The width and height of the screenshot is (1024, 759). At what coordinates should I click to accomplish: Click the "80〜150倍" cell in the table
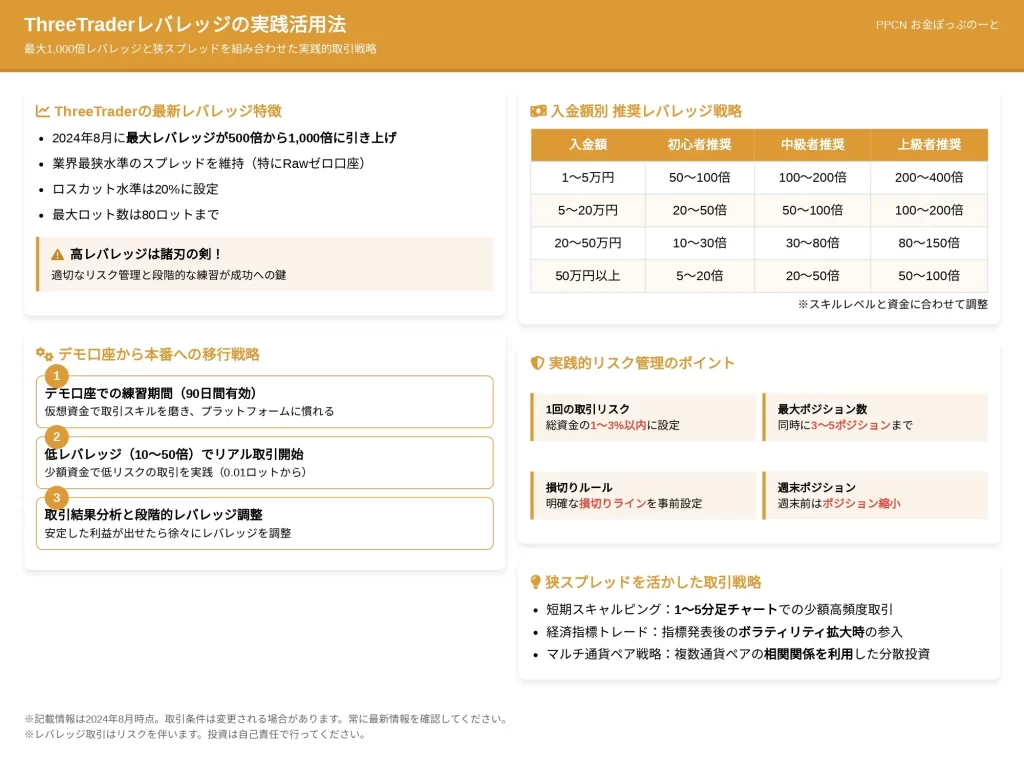pos(929,243)
